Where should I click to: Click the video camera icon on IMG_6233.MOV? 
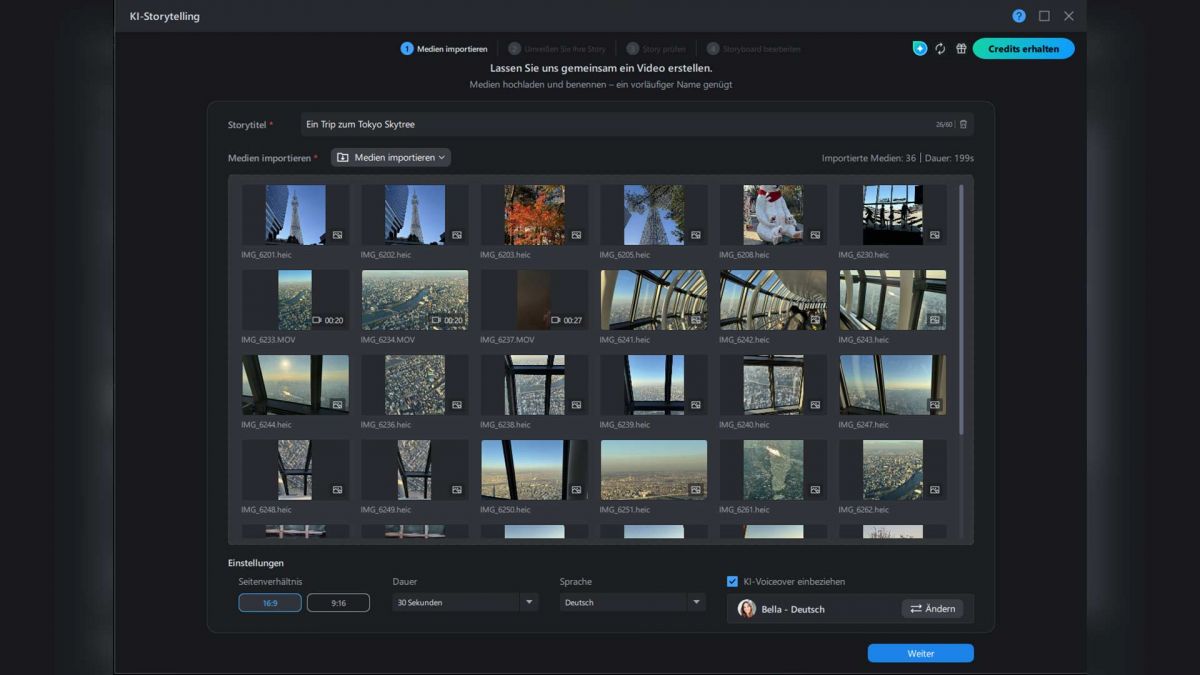(x=317, y=320)
